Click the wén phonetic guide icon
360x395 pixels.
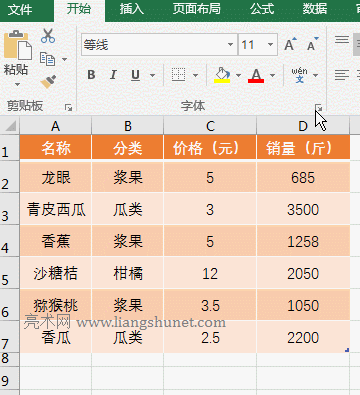coord(299,75)
